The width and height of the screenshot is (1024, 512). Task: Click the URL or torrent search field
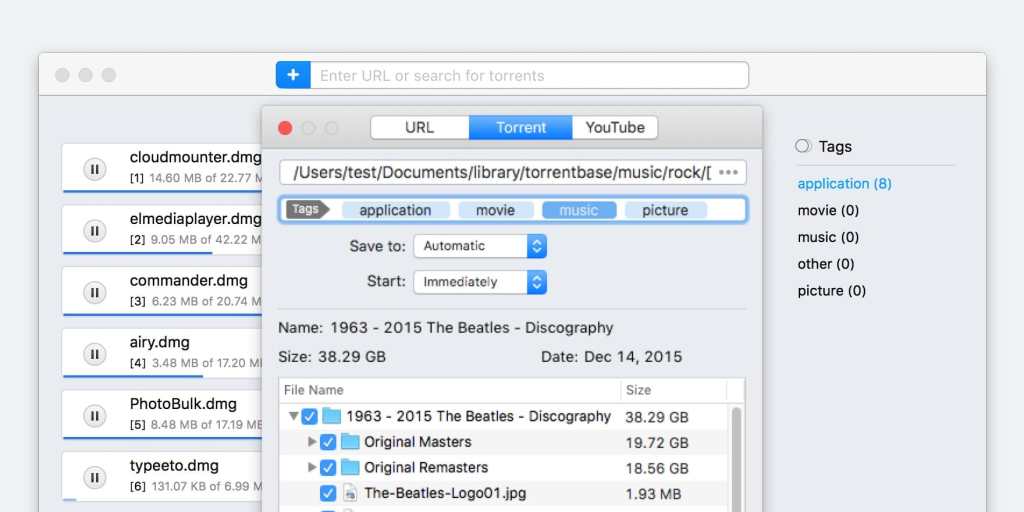[x=530, y=75]
